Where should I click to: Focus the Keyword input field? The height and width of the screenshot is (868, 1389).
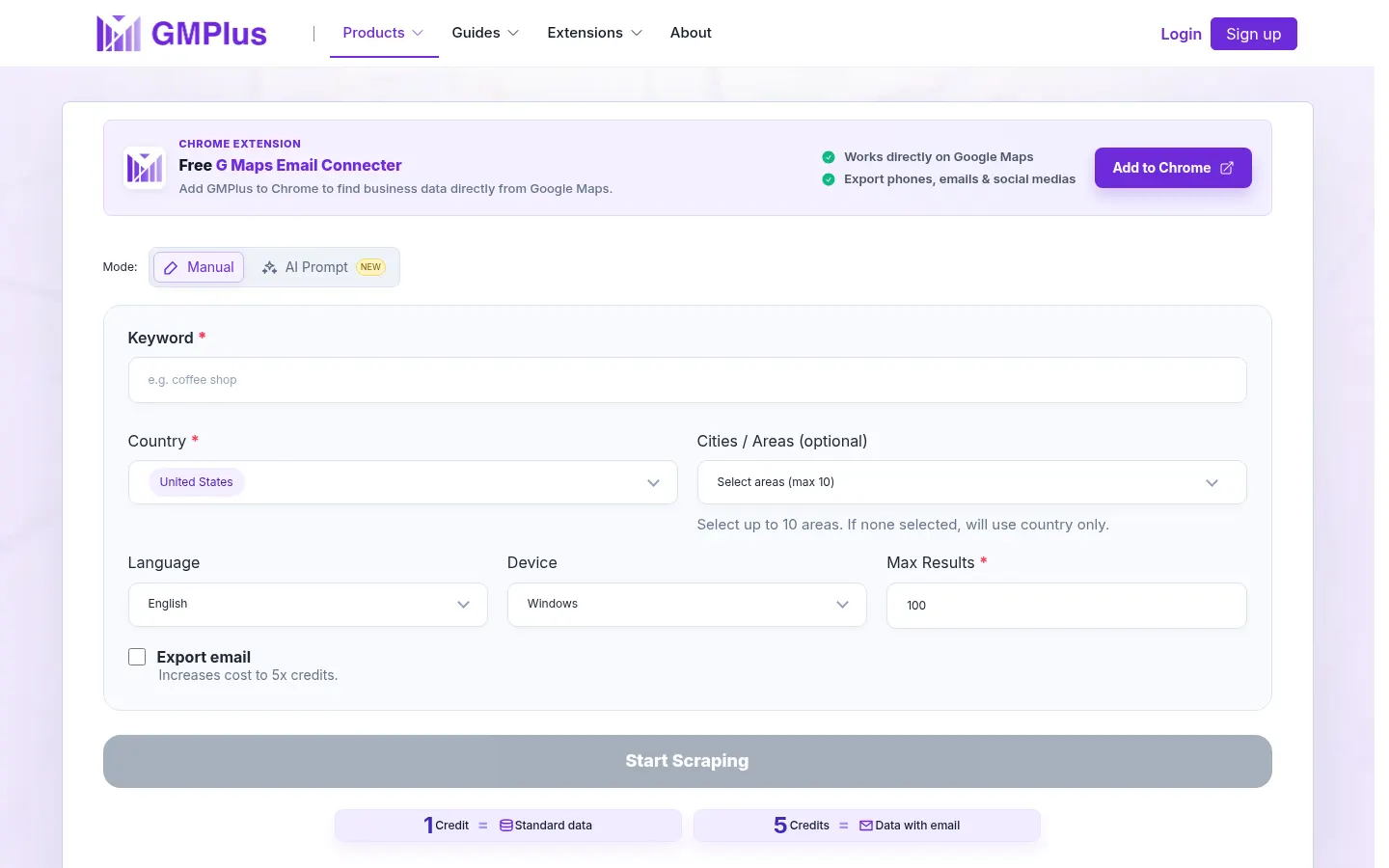[x=687, y=380]
